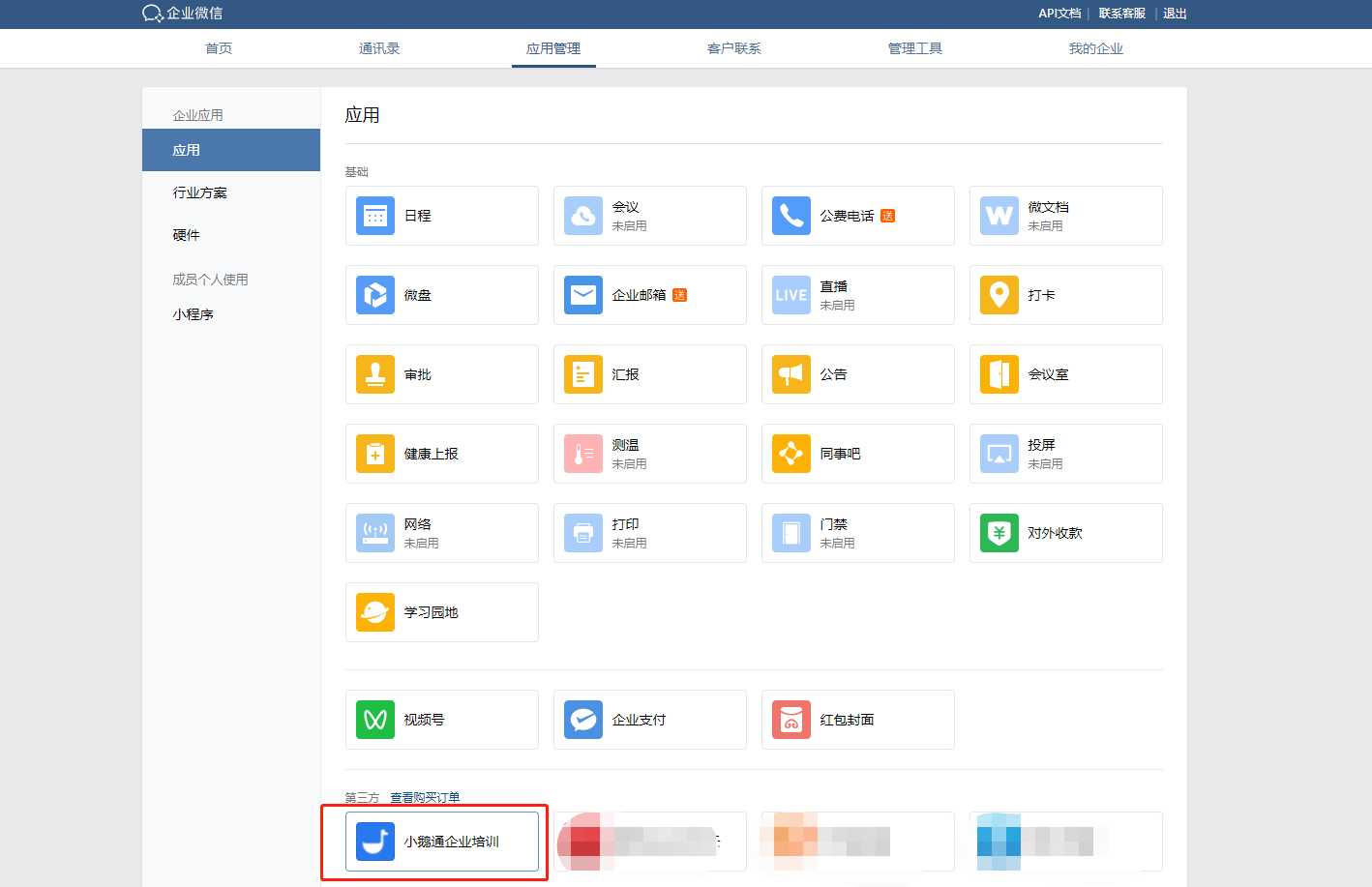The height and width of the screenshot is (887, 1372).
Task: Open the 直播 LIVE icon
Action: pyautogui.click(x=791, y=295)
